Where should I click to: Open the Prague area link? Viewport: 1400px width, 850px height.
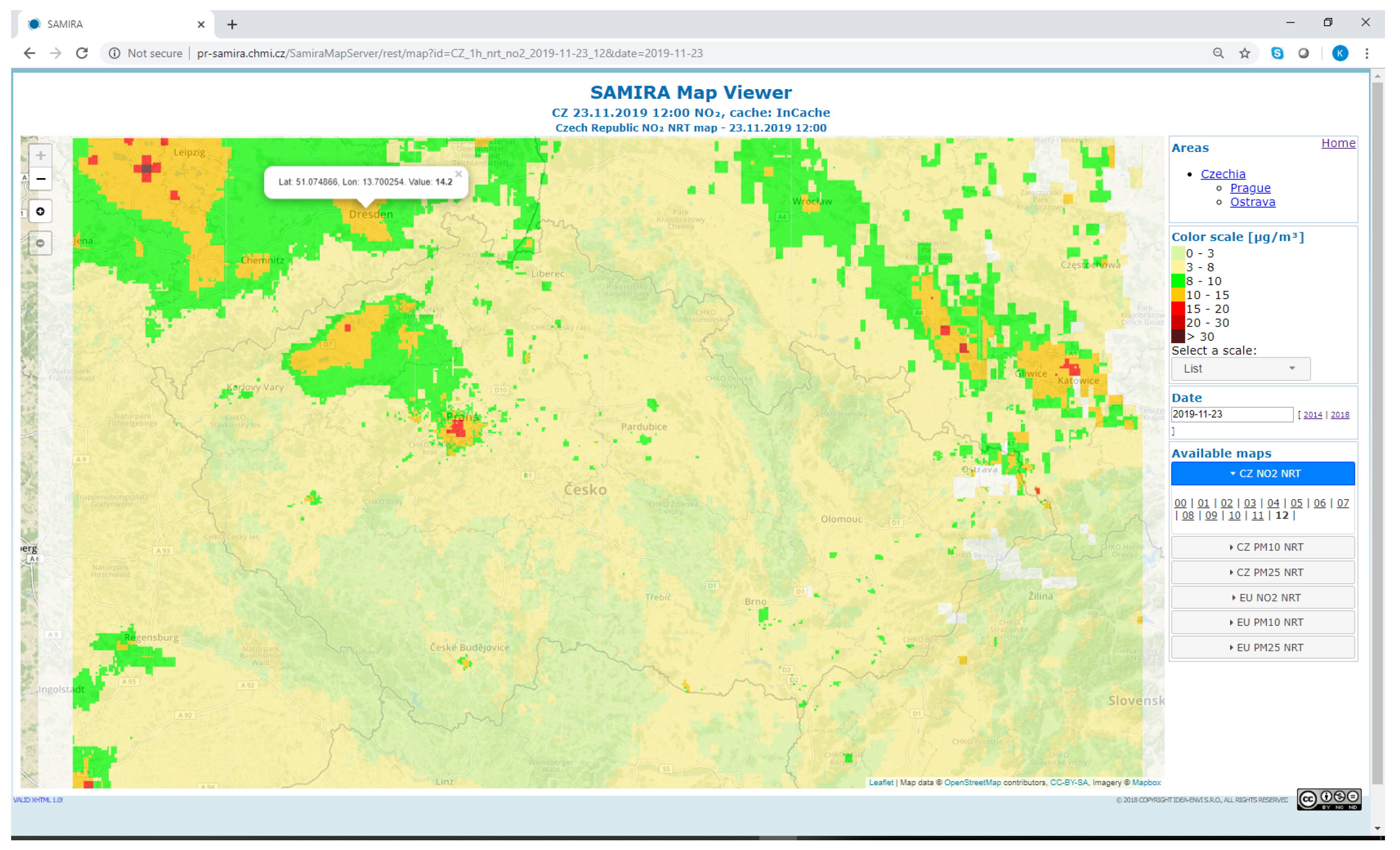1250,188
